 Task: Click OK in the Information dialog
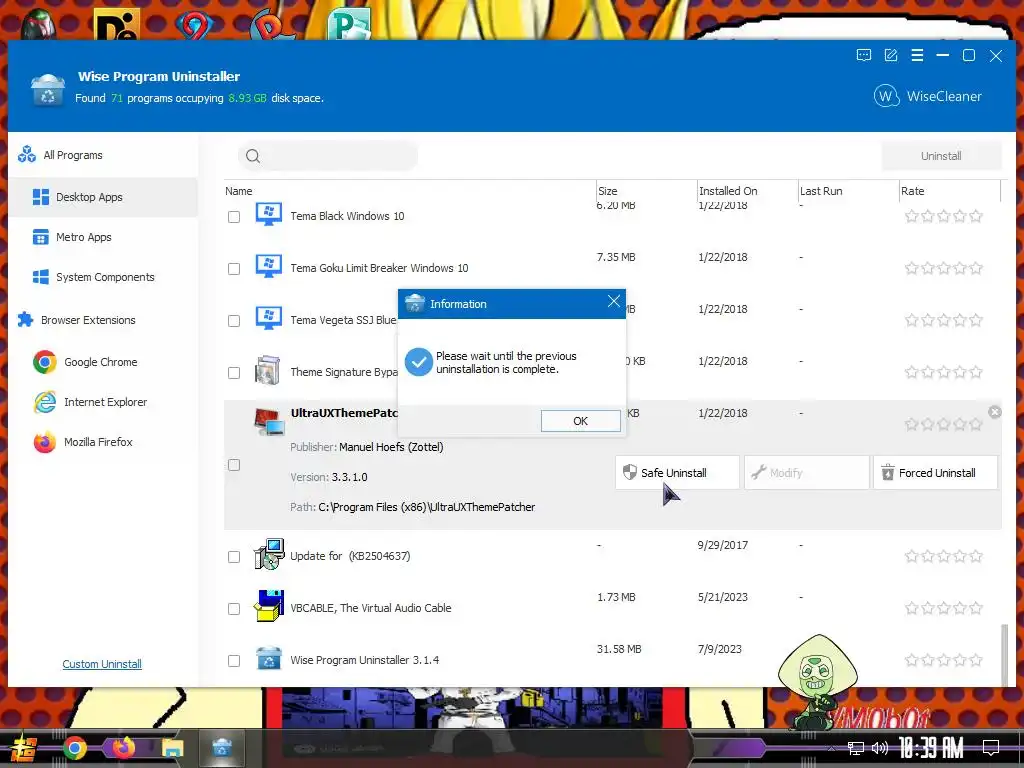(x=581, y=421)
